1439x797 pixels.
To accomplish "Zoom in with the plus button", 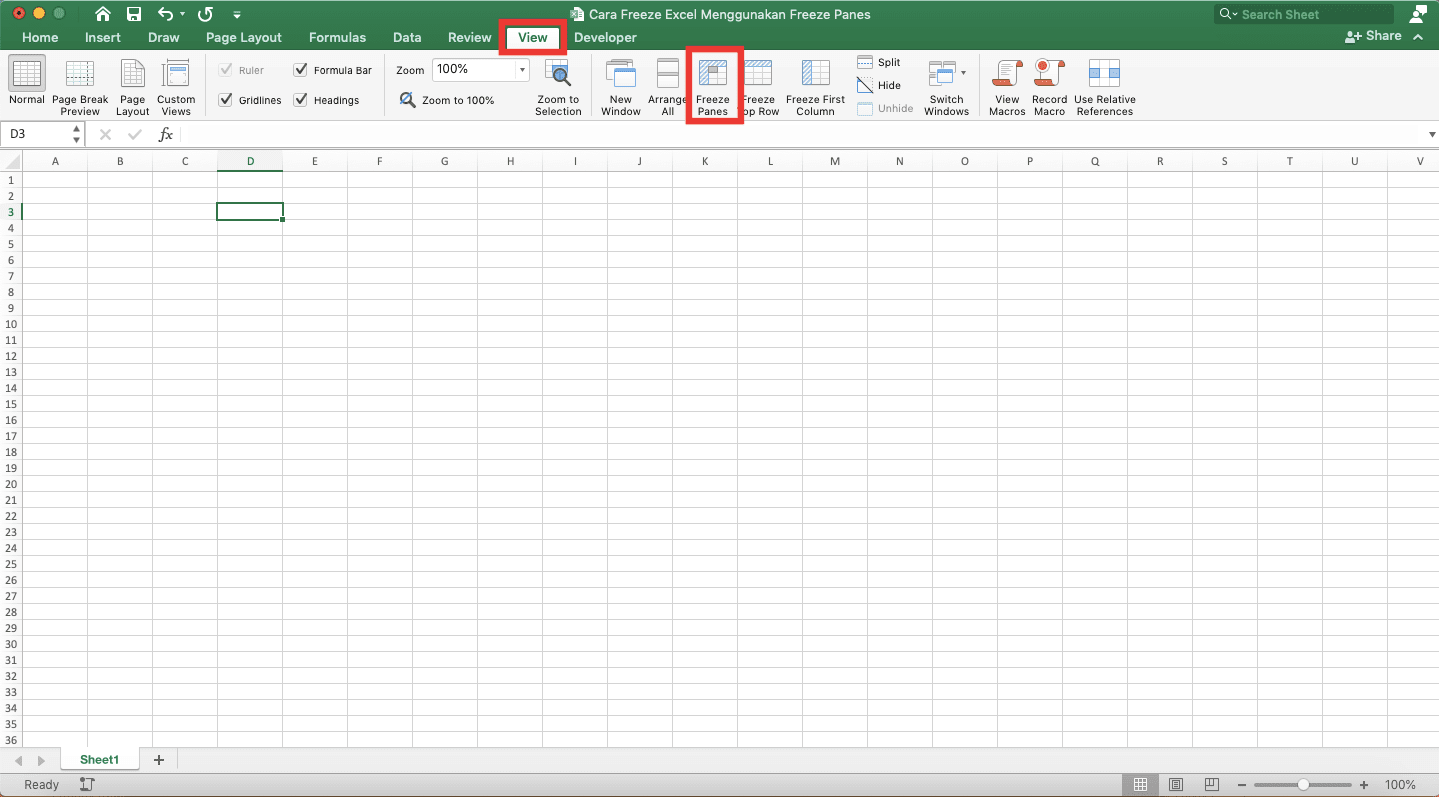I will click(x=1364, y=785).
